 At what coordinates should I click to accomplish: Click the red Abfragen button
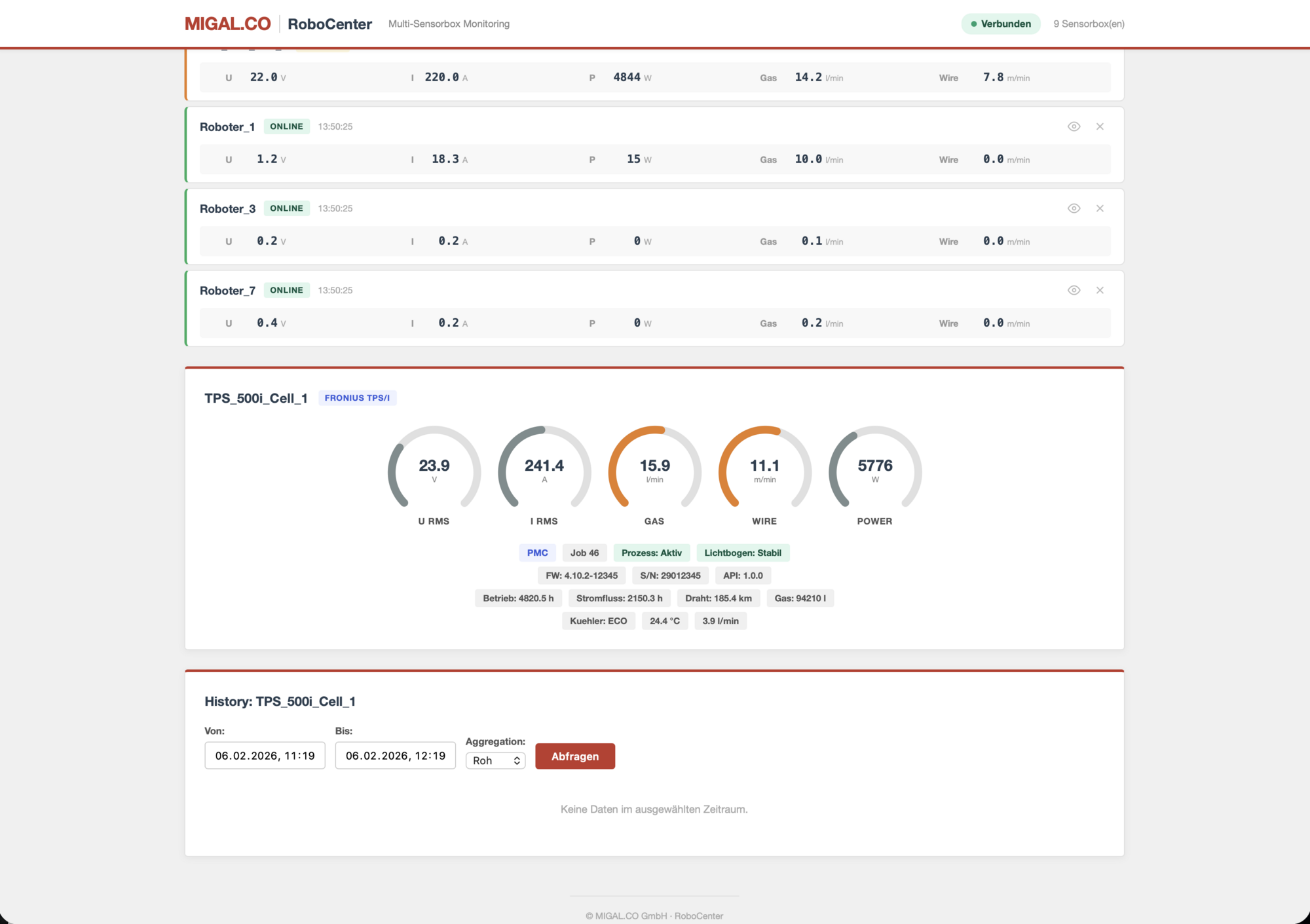pos(574,756)
